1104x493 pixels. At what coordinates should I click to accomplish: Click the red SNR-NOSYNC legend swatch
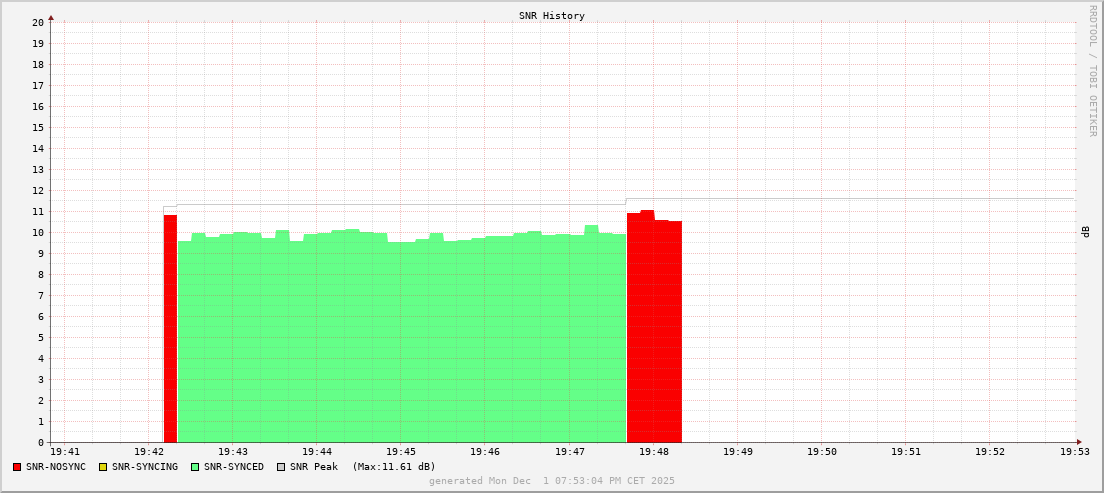tap(17, 467)
